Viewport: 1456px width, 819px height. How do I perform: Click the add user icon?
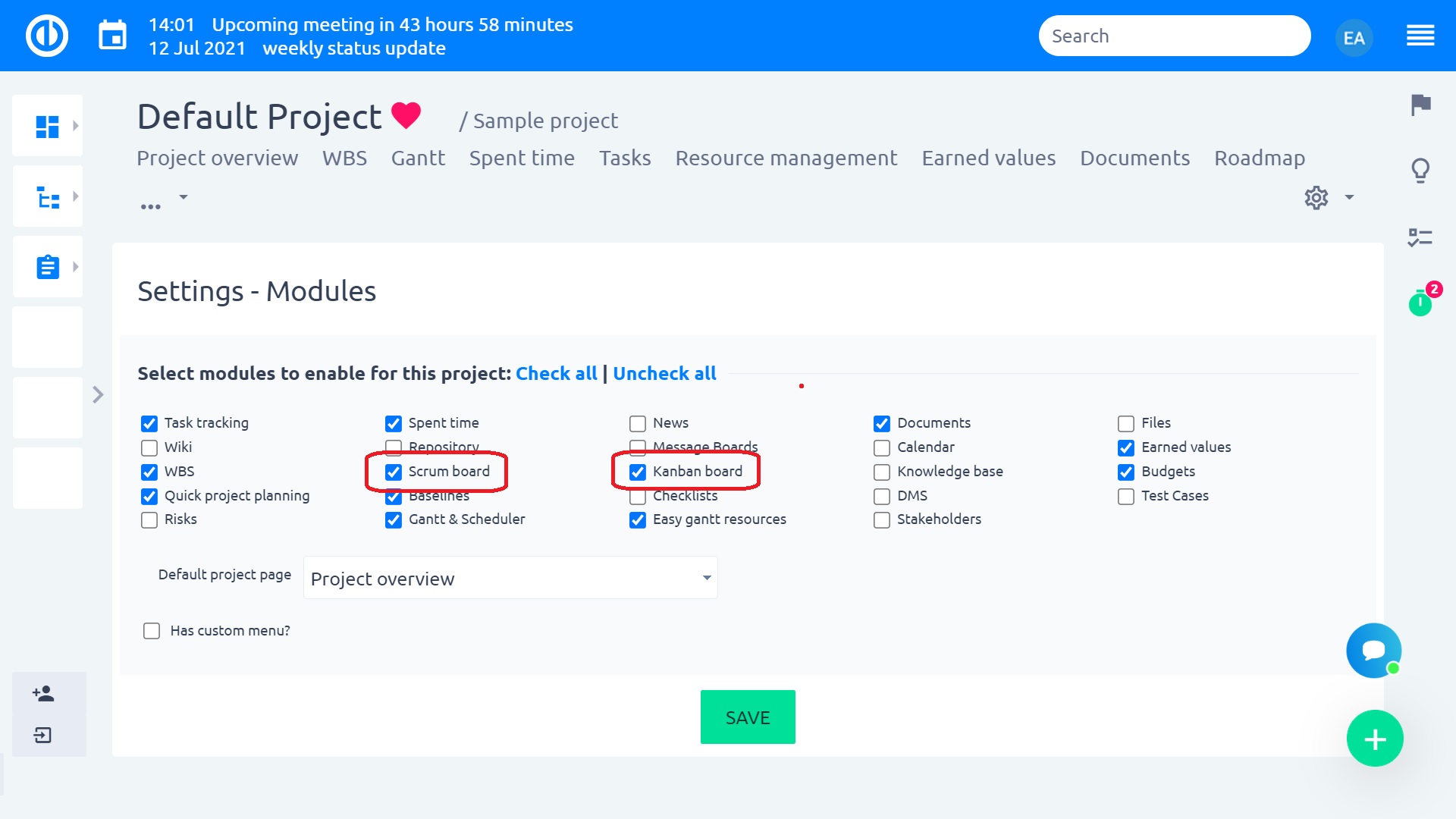tap(43, 693)
